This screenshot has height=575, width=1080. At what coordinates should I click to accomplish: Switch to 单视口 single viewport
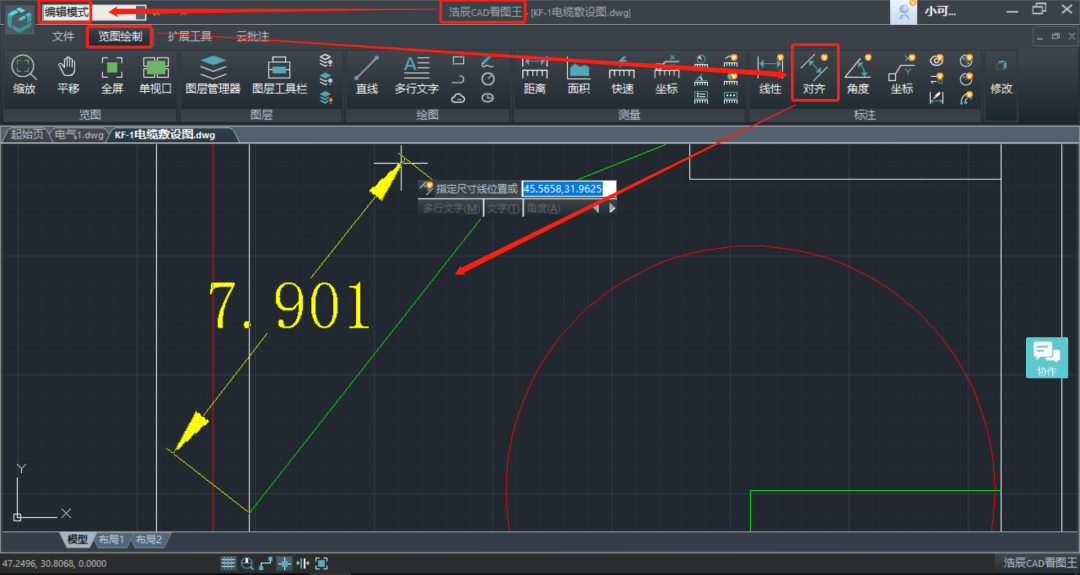156,74
